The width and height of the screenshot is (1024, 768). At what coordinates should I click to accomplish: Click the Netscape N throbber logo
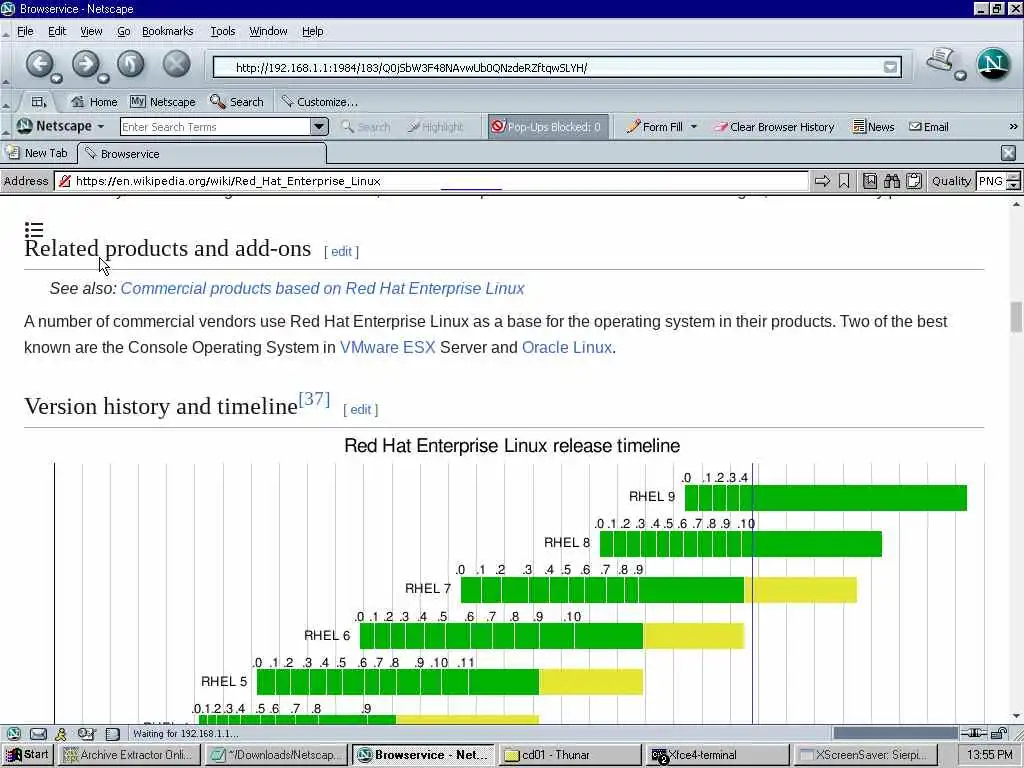993,64
